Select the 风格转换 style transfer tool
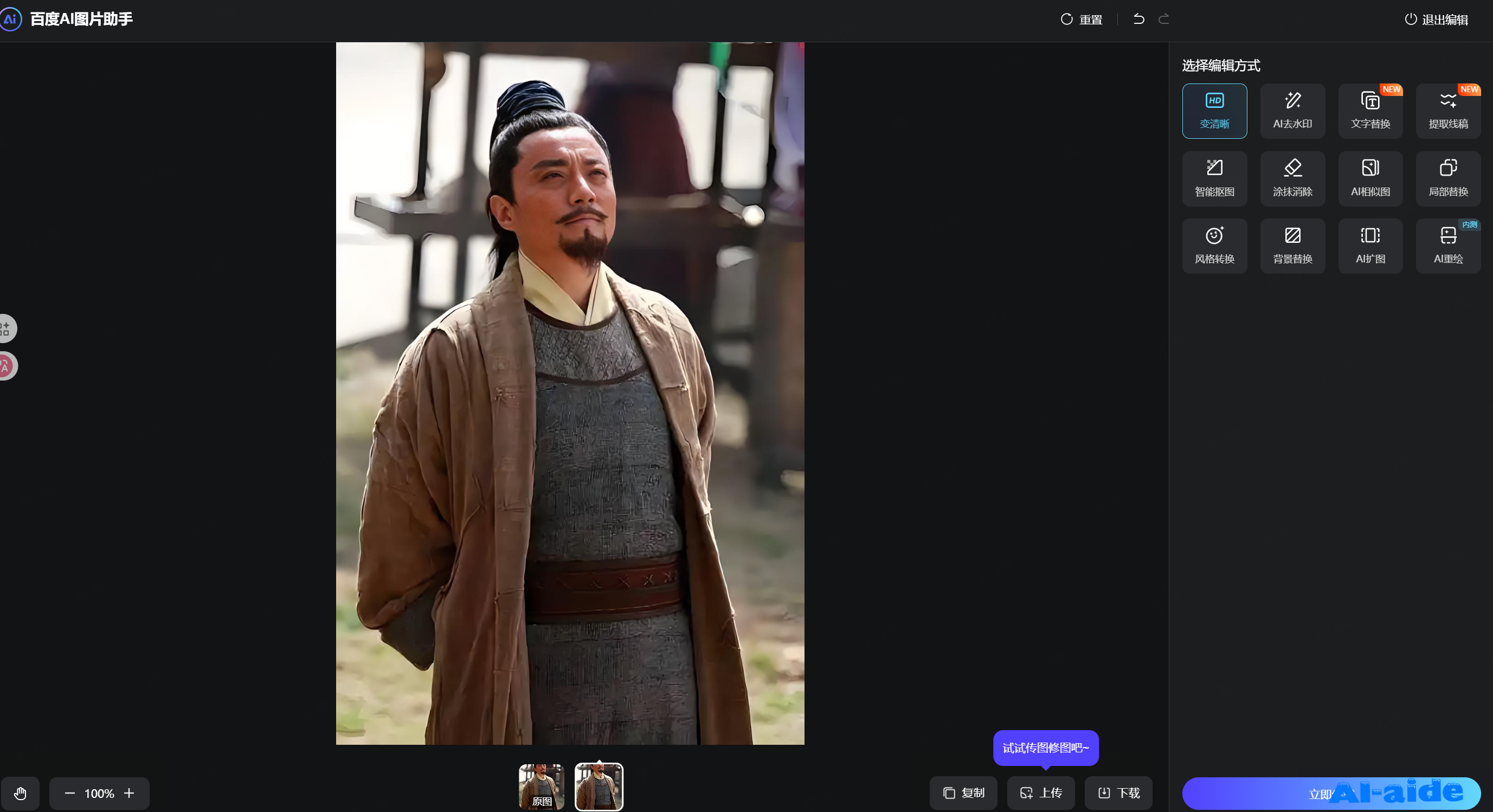 1214,246
